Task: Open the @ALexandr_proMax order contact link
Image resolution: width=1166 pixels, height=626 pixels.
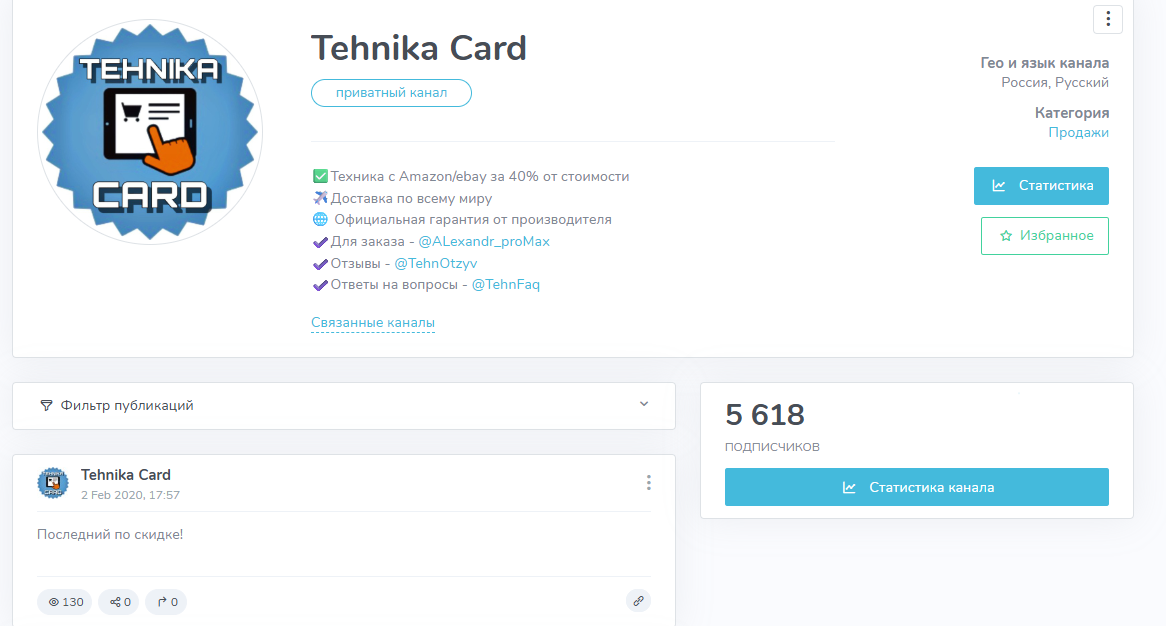Action: [x=484, y=242]
